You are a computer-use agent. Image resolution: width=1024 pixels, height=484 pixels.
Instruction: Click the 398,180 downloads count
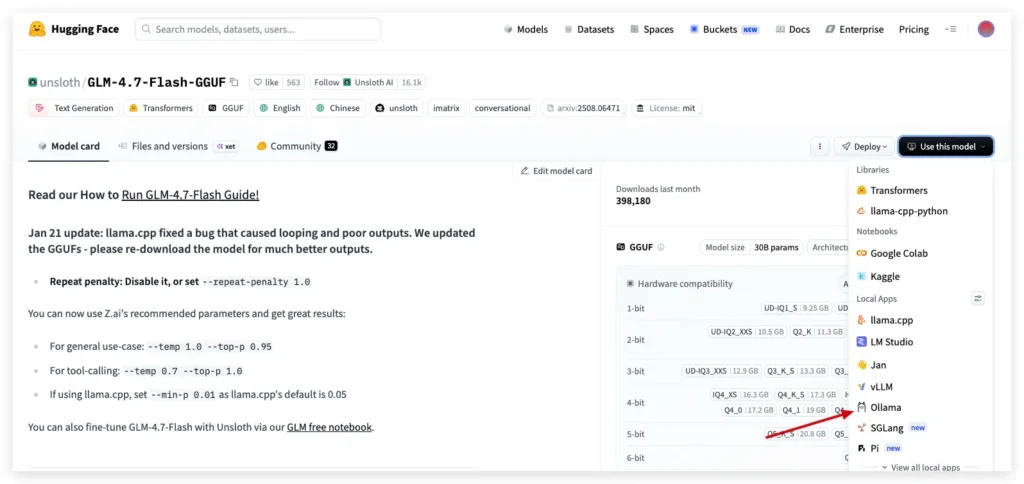(633, 201)
